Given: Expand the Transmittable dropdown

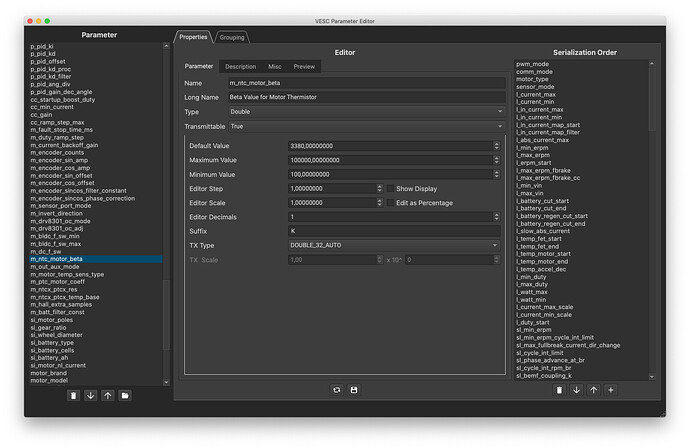Looking at the screenshot, I should [366, 126].
